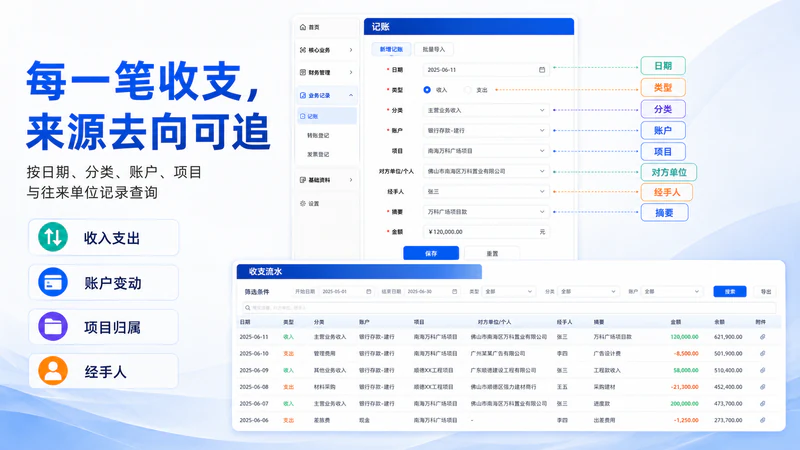Expand the 核心业务 menu chevron

click(x=351, y=50)
